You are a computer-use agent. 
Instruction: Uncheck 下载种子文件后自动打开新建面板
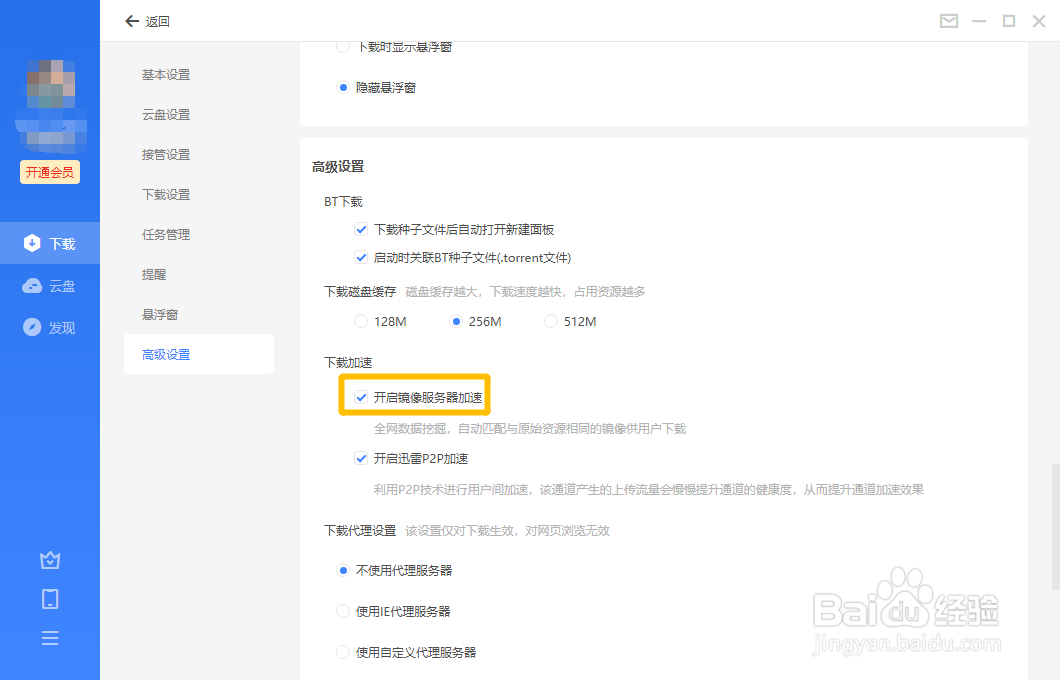coord(361,229)
